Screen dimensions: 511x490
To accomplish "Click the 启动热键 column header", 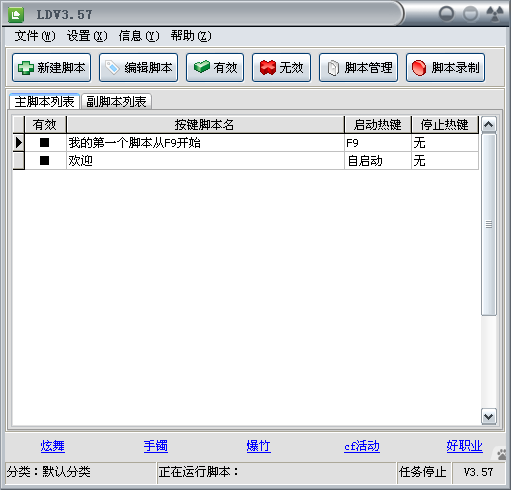I will coord(378,125).
